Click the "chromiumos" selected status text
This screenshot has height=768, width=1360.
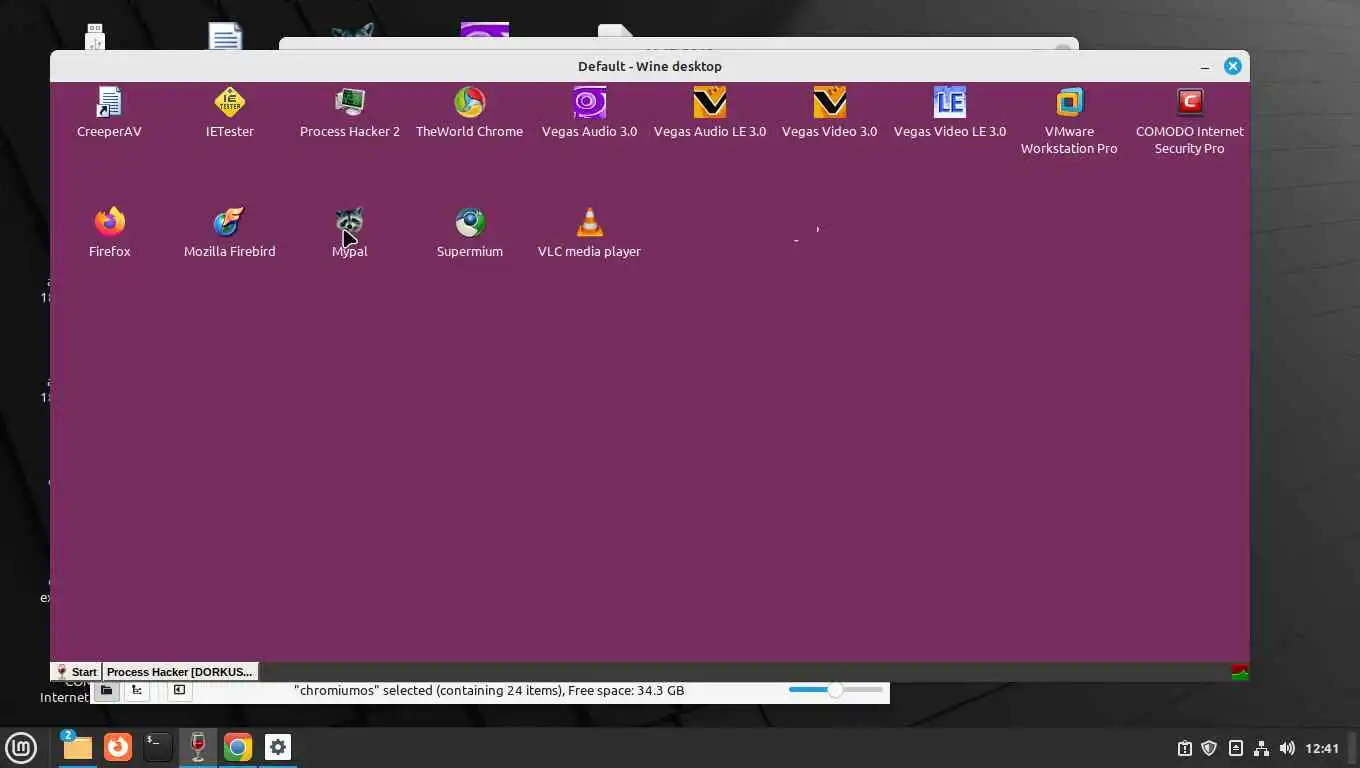coord(489,690)
